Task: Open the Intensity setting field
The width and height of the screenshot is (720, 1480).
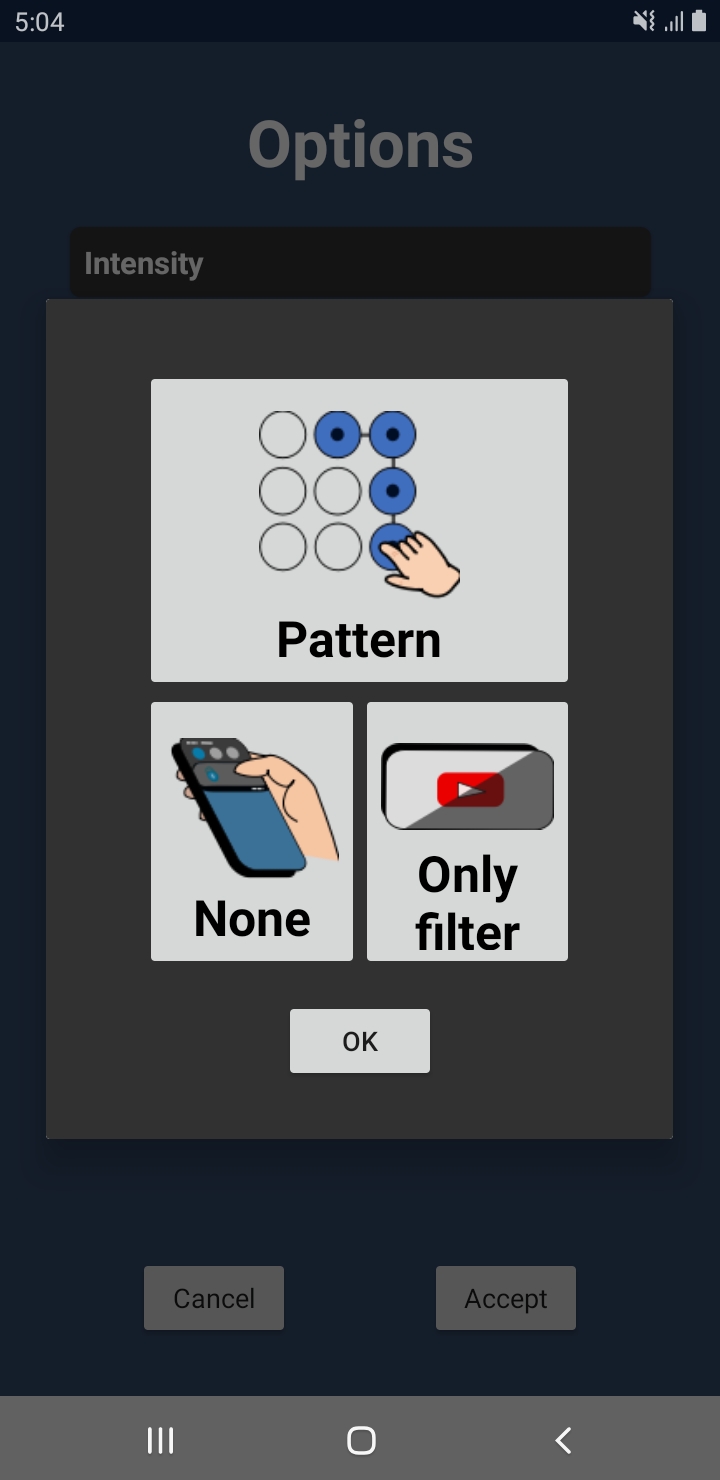Action: click(x=360, y=263)
